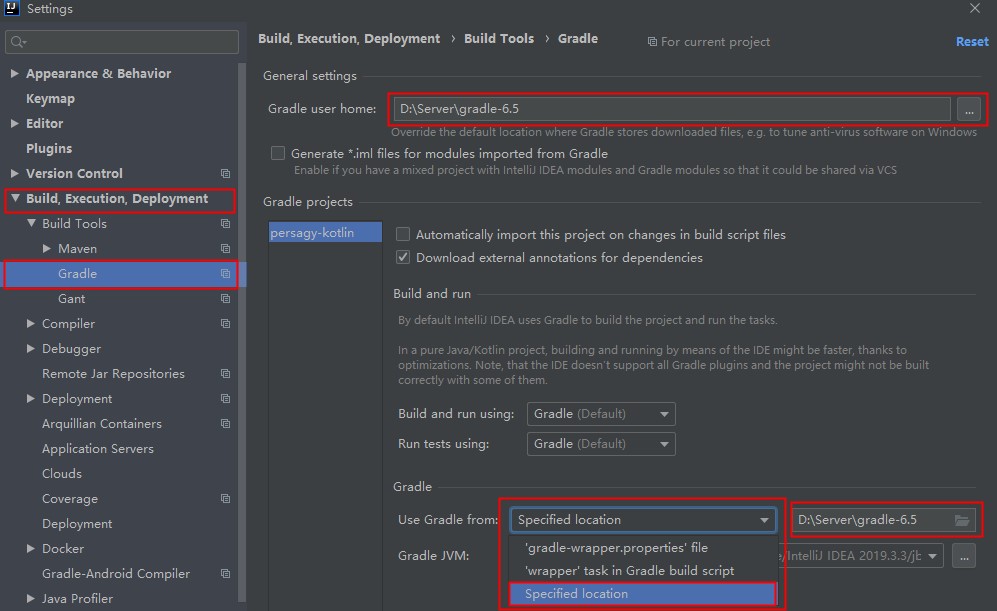
Task: Click the Reset link
Action: point(971,42)
